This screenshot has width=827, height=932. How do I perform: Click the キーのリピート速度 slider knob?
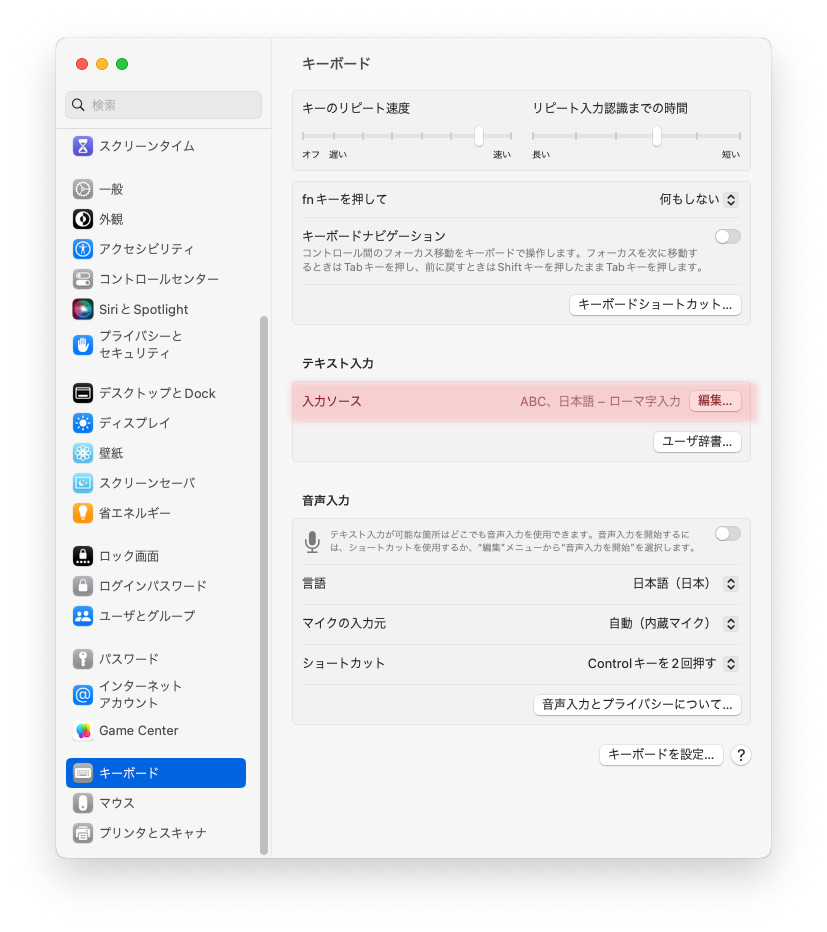479,136
